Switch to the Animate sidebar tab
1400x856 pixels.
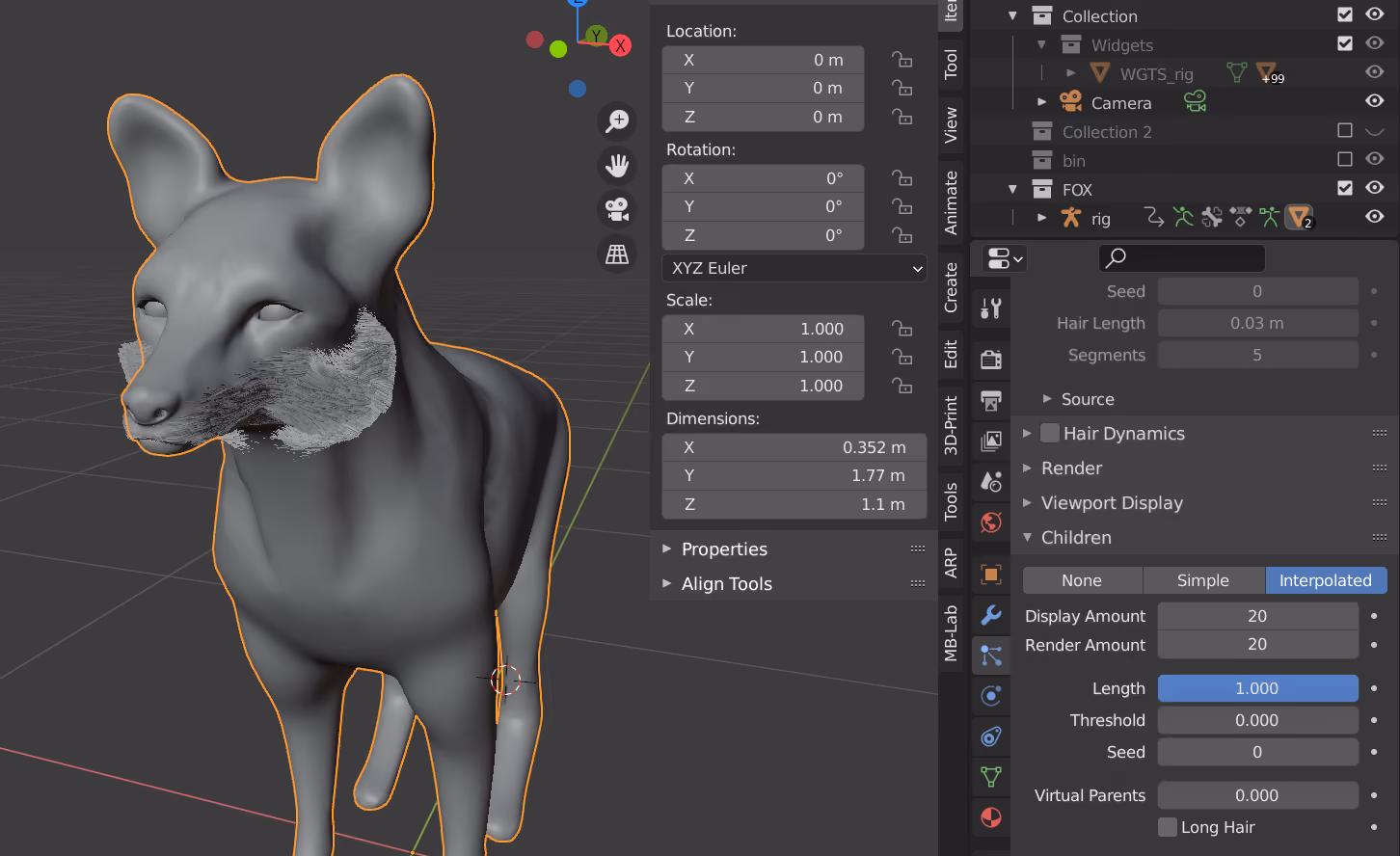[951, 203]
